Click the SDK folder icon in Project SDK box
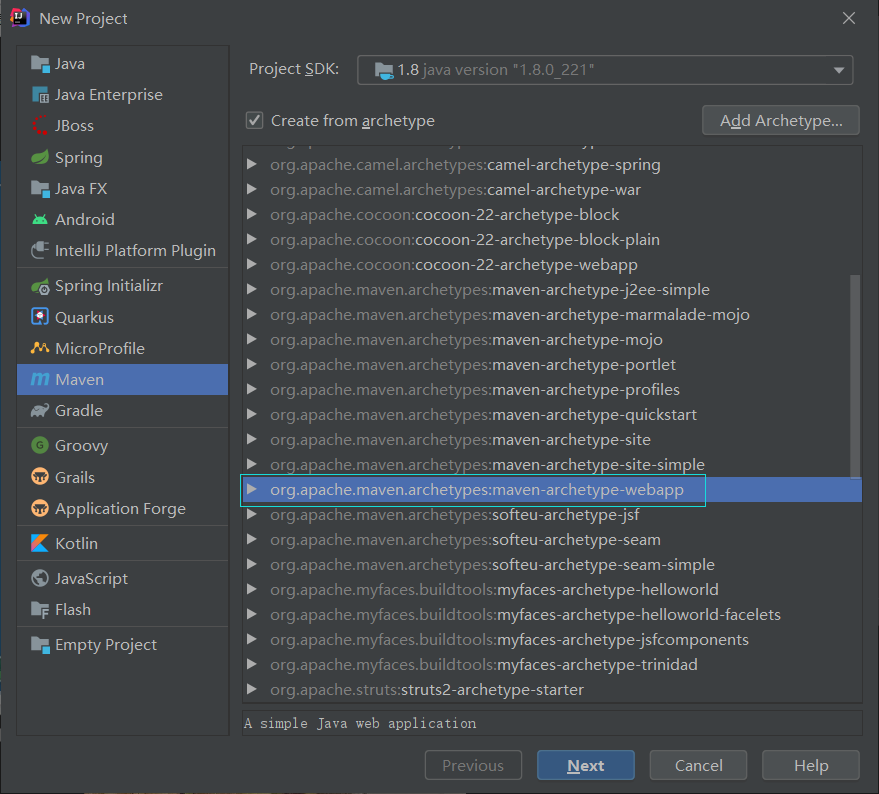This screenshot has height=794, width=879. [x=384, y=71]
